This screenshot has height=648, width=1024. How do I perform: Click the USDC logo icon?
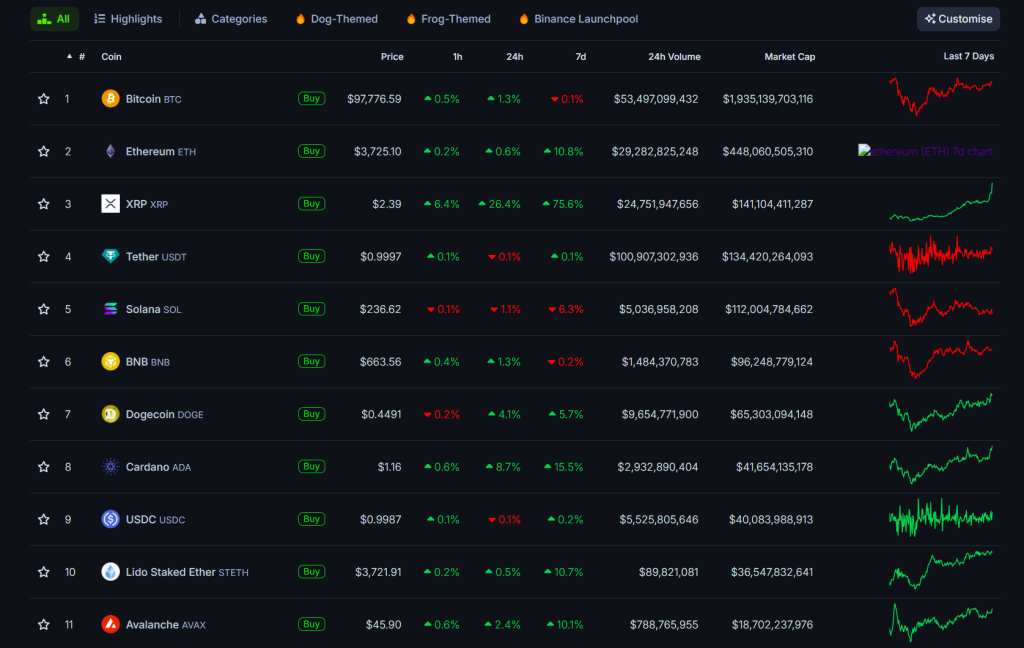pyautogui.click(x=110, y=519)
